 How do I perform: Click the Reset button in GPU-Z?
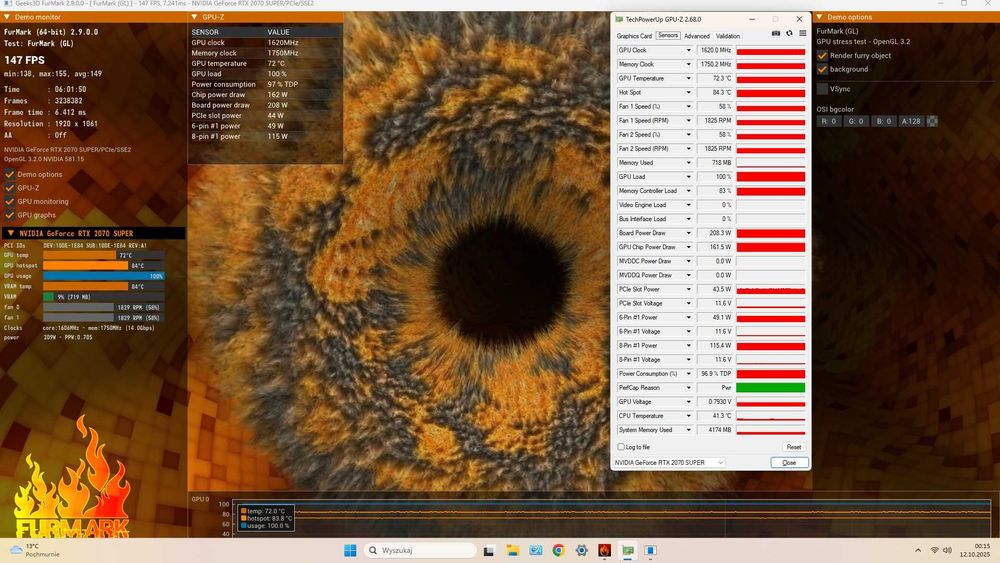793,447
